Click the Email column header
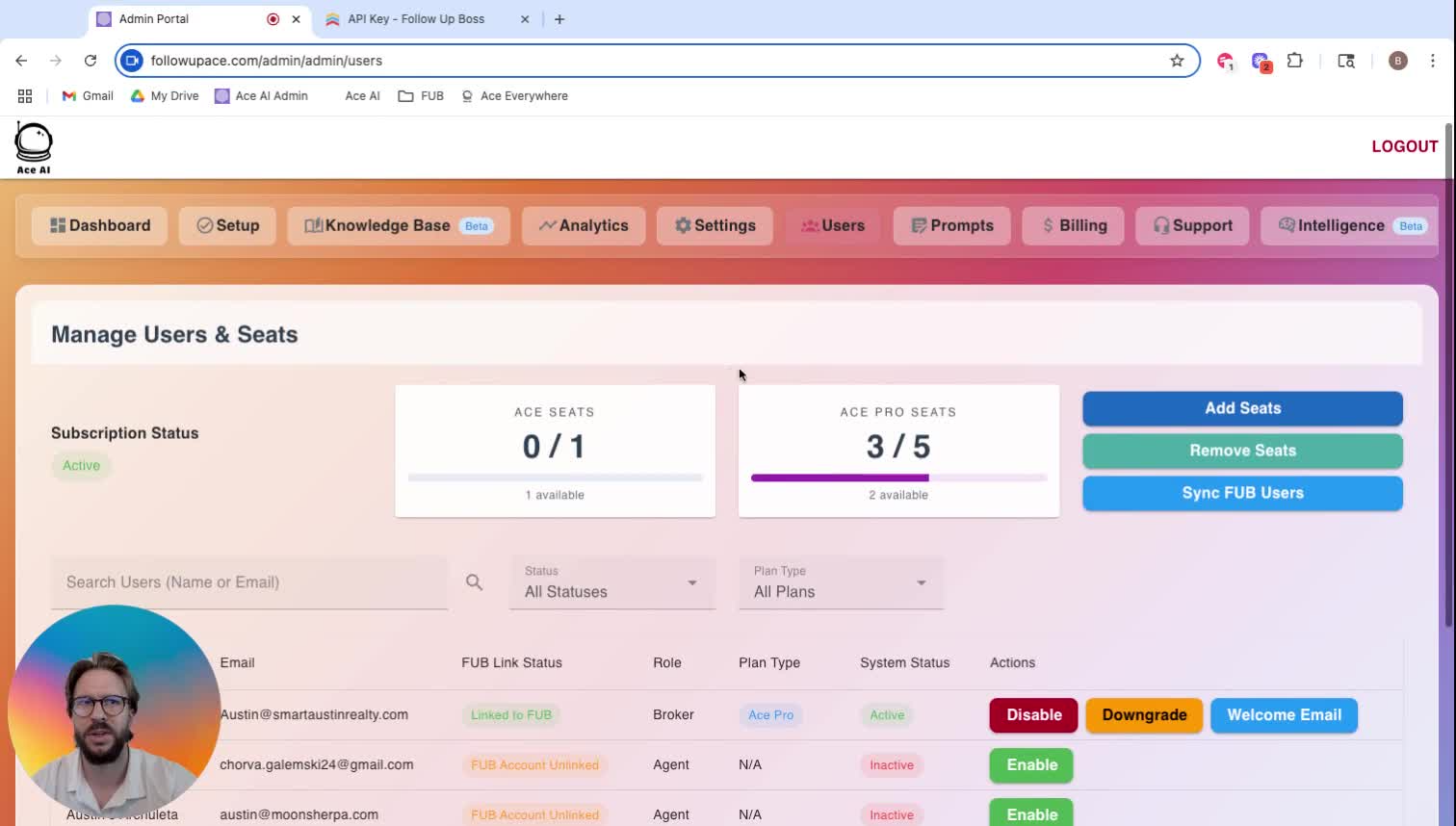 (x=237, y=662)
